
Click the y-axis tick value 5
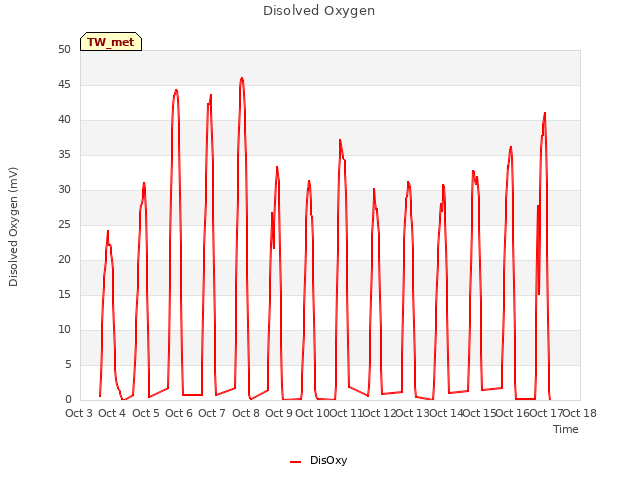pyautogui.click(x=68, y=364)
